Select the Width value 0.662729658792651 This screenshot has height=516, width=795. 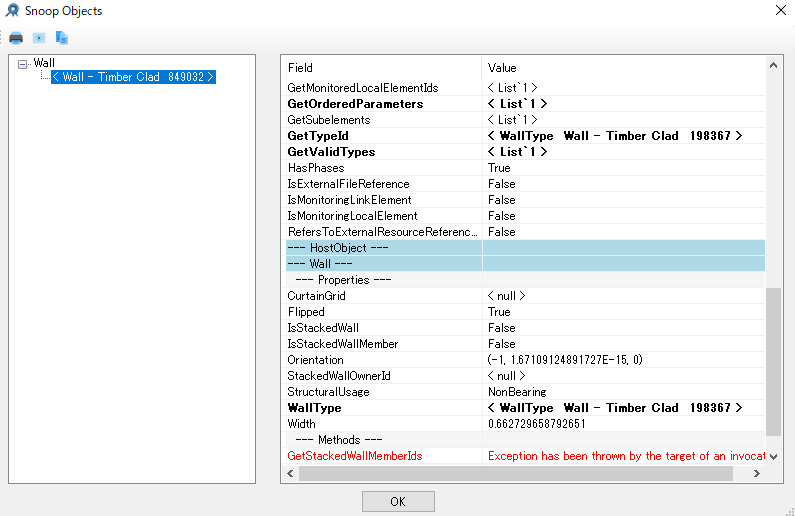tap(536, 424)
